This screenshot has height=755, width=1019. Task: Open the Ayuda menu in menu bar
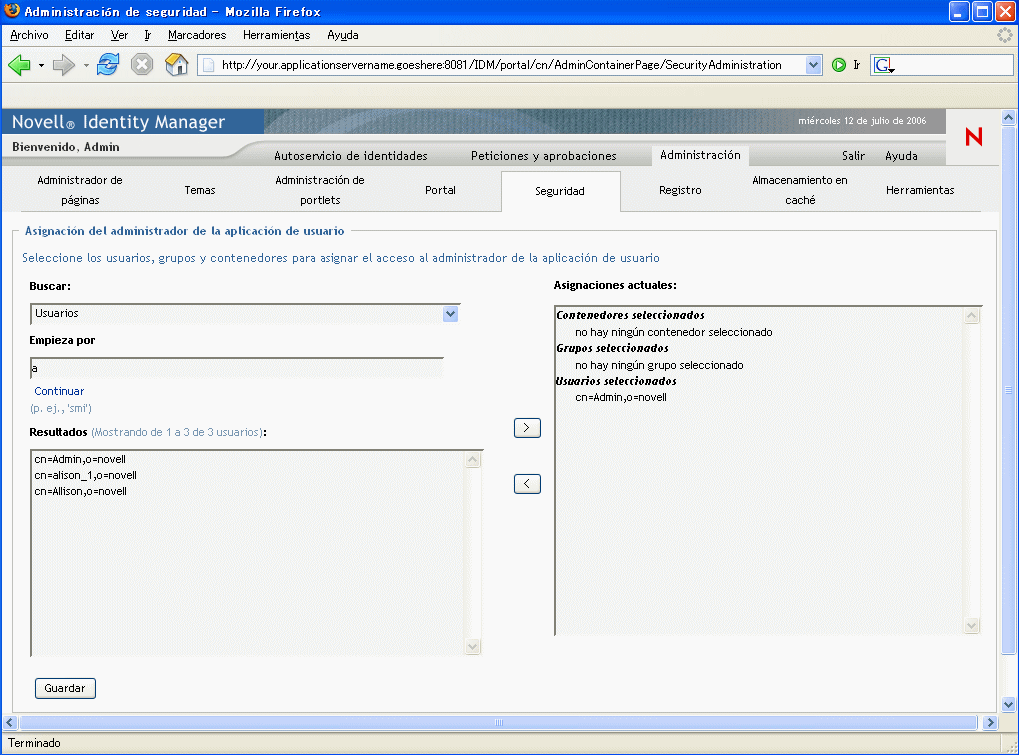pyautogui.click(x=342, y=35)
